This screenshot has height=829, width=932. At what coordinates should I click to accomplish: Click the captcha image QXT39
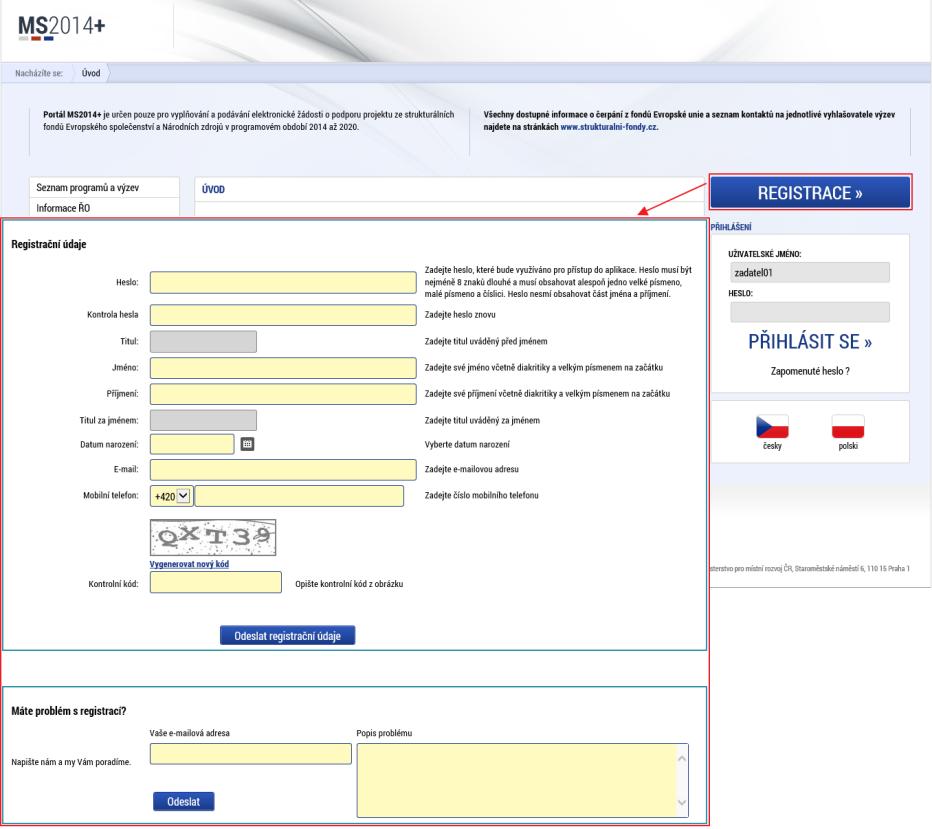[x=213, y=538]
